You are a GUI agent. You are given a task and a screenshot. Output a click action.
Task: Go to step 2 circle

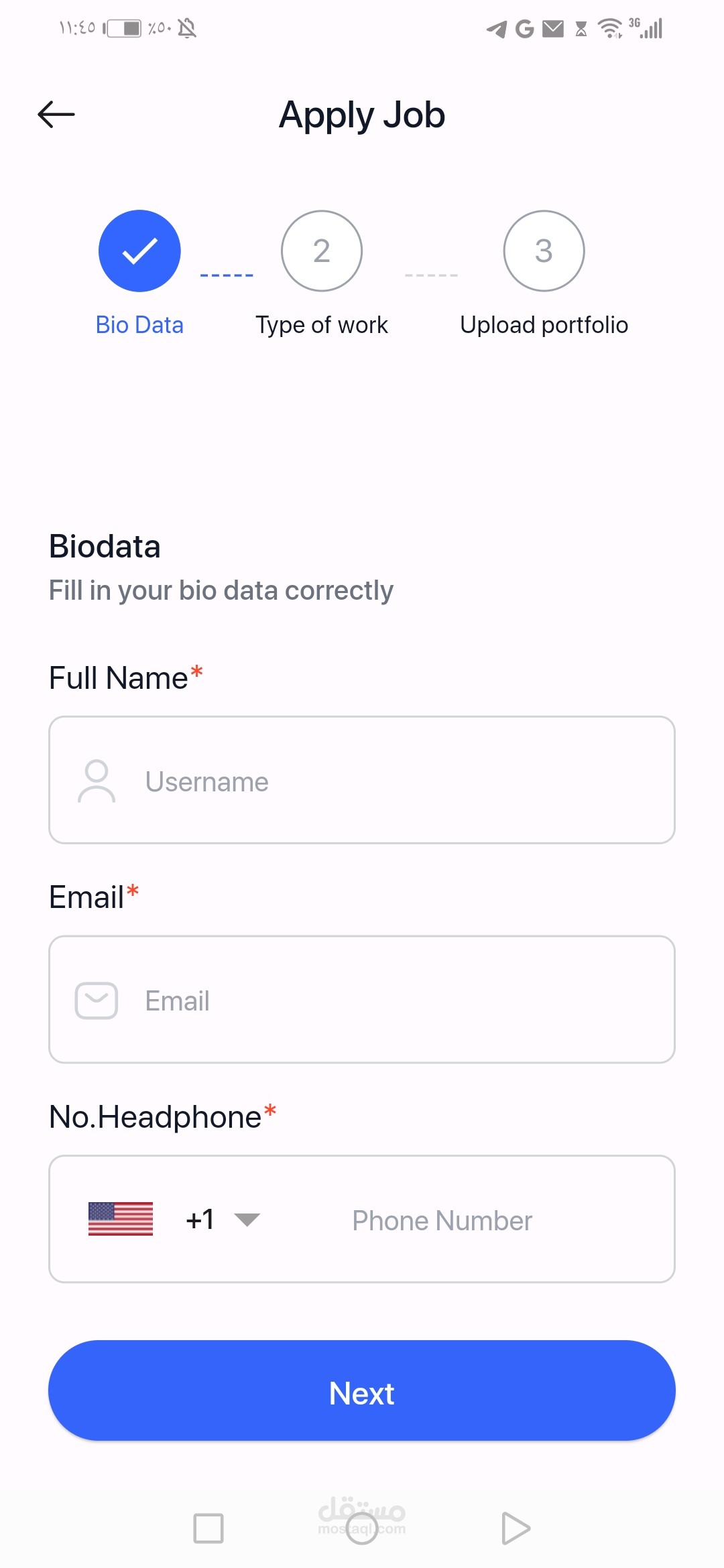(x=322, y=251)
